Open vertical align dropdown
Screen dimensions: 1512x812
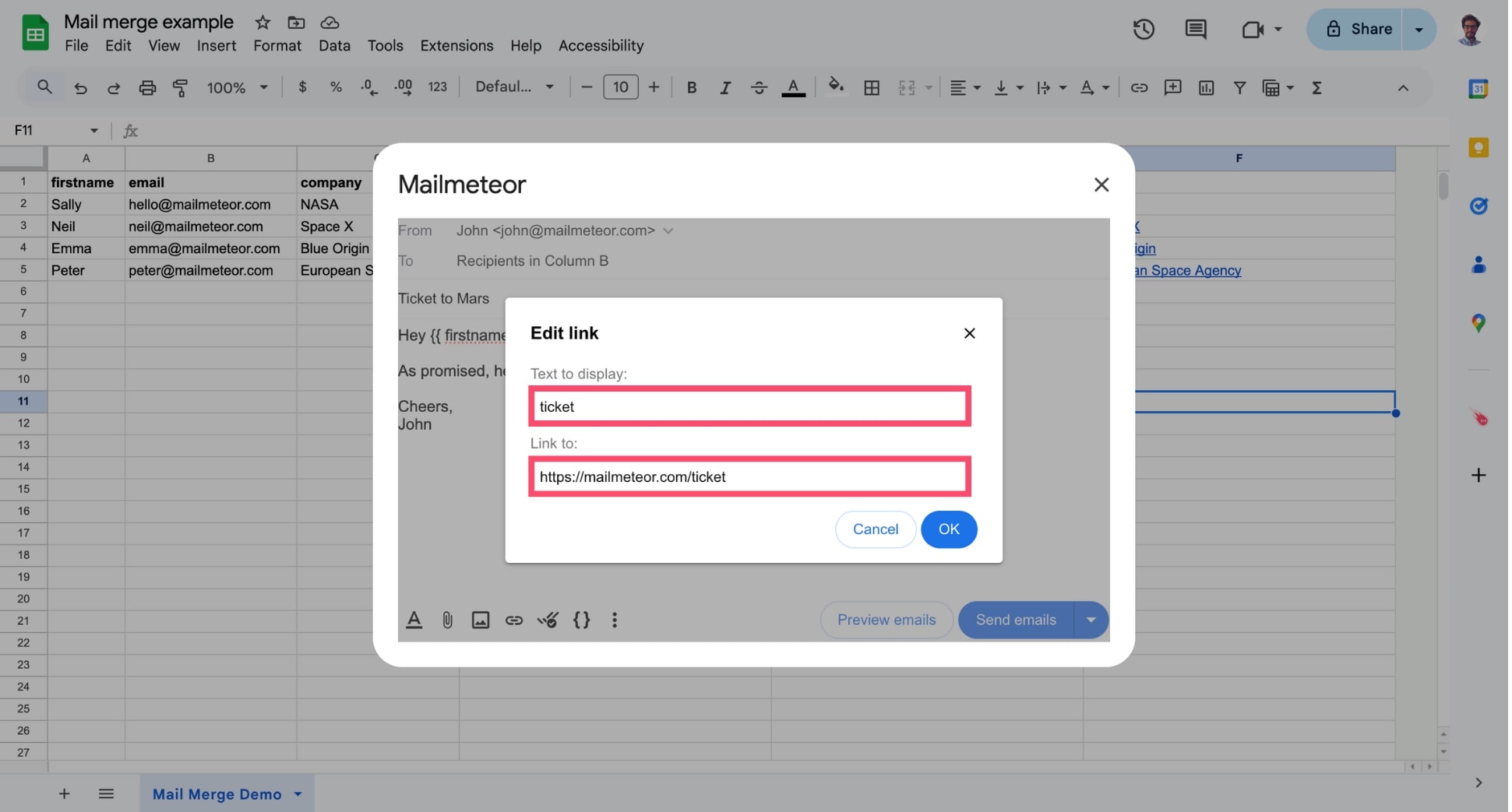(1008, 88)
